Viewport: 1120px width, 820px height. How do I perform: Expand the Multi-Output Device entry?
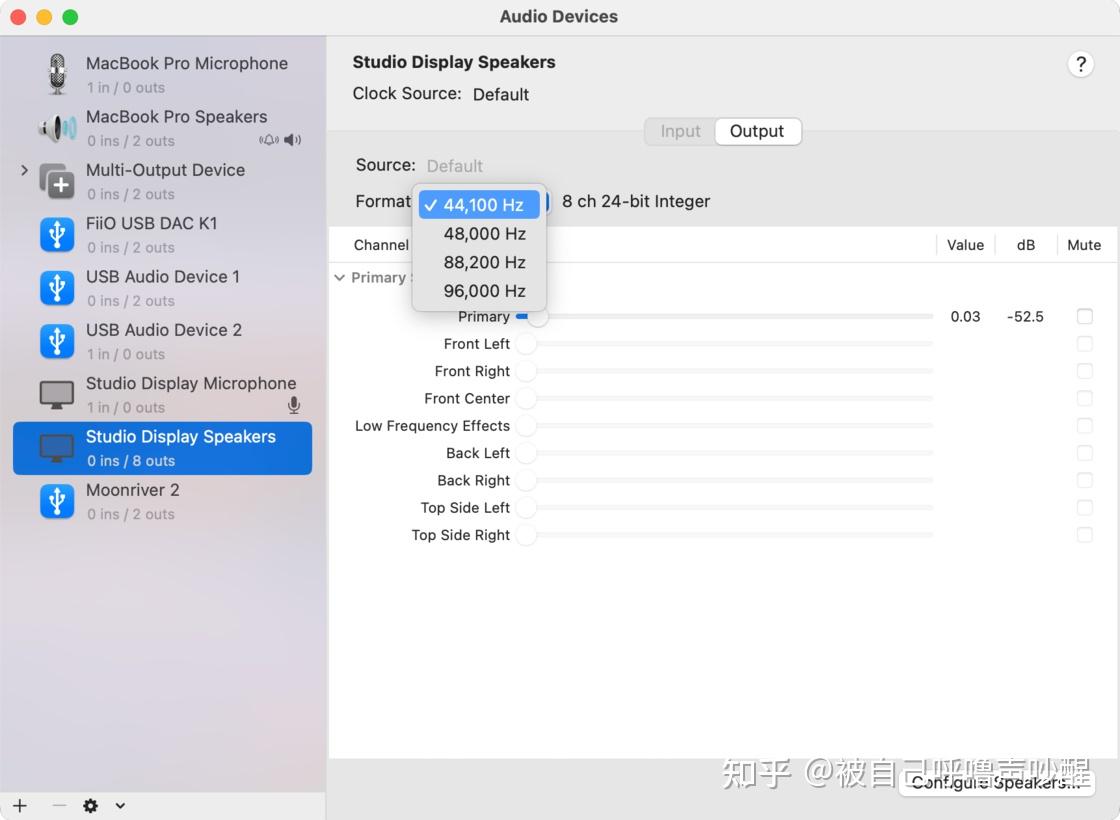click(22, 171)
